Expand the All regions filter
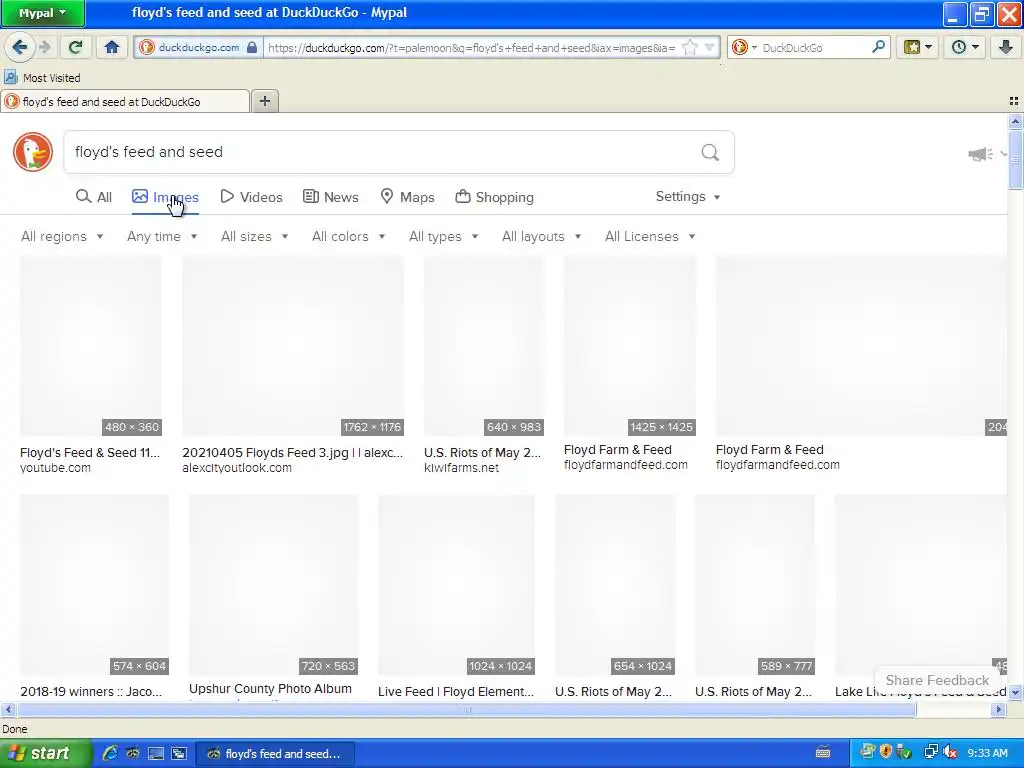This screenshot has height=768, width=1024. (x=62, y=236)
